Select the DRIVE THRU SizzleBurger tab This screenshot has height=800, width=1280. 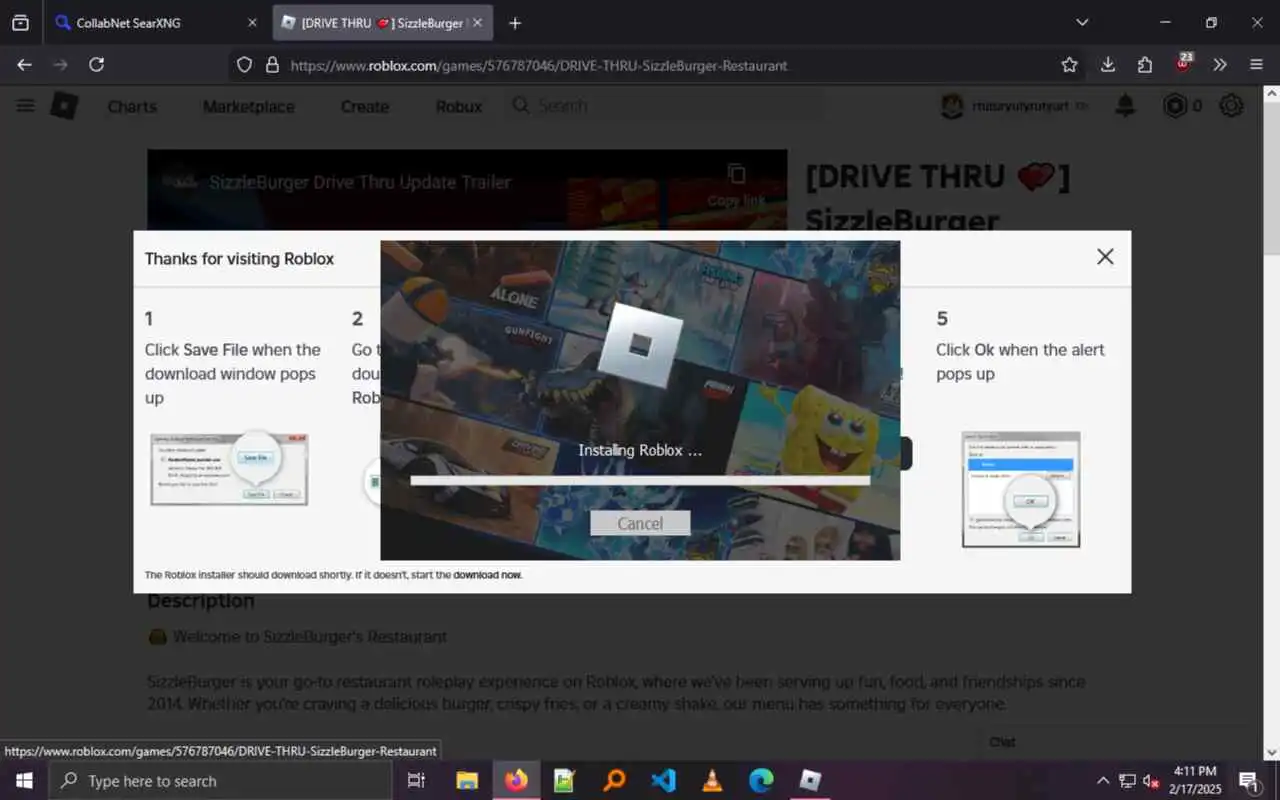click(x=383, y=22)
